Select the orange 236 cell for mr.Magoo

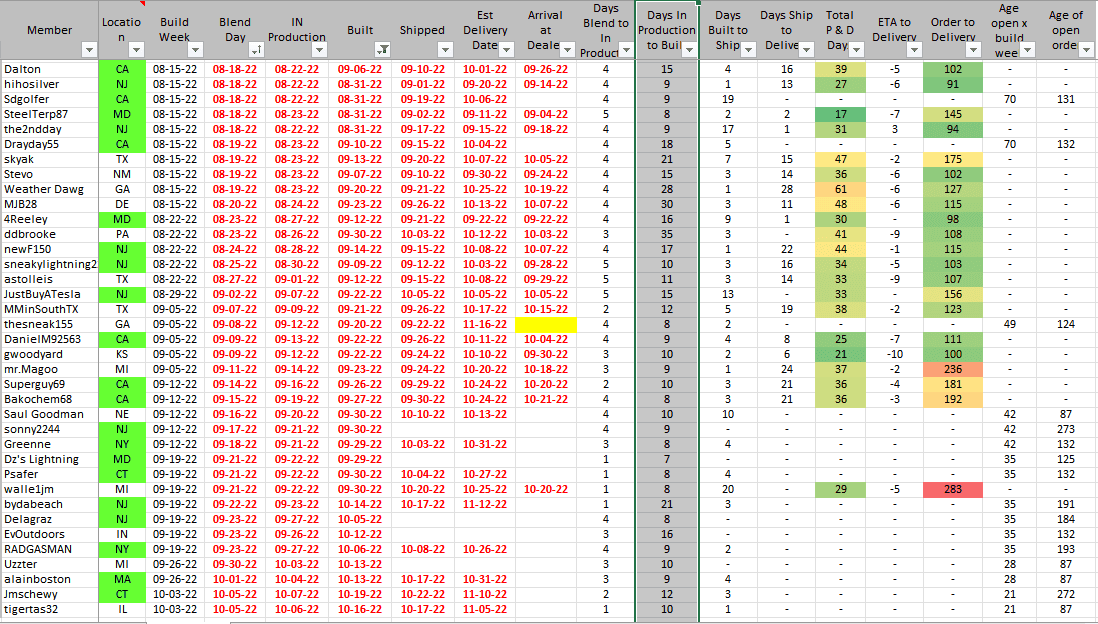click(x=952, y=369)
